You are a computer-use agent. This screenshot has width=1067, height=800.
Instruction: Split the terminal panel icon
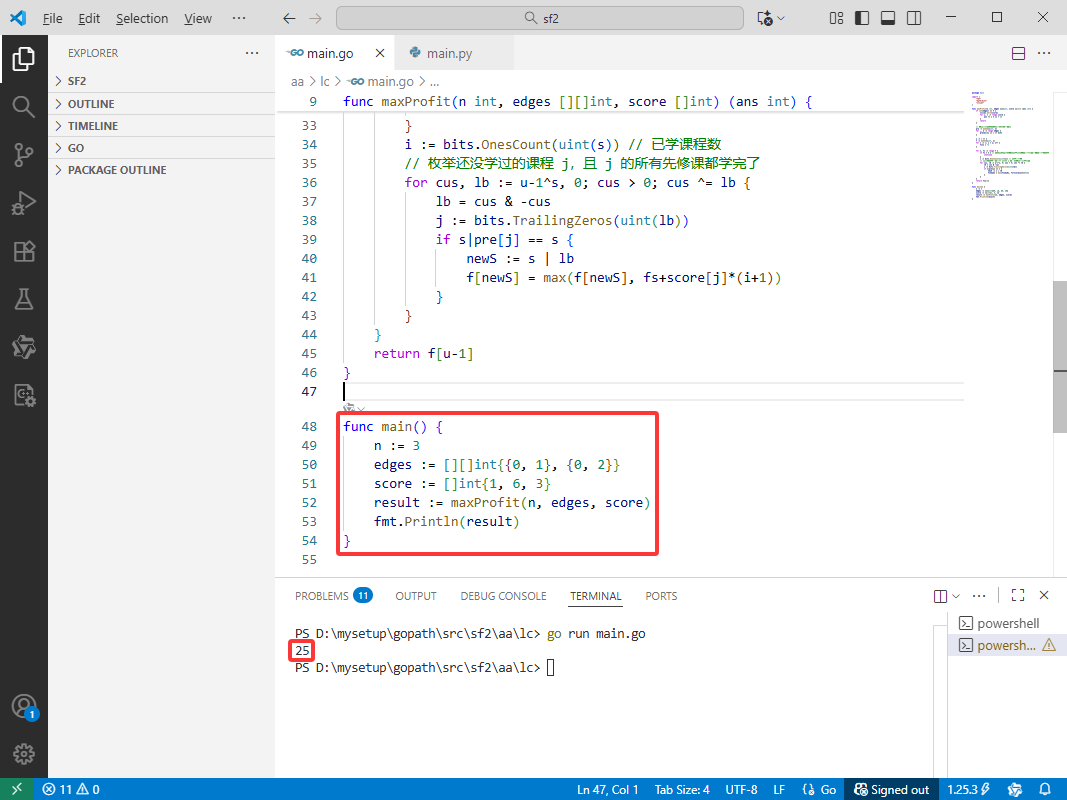click(940, 596)
